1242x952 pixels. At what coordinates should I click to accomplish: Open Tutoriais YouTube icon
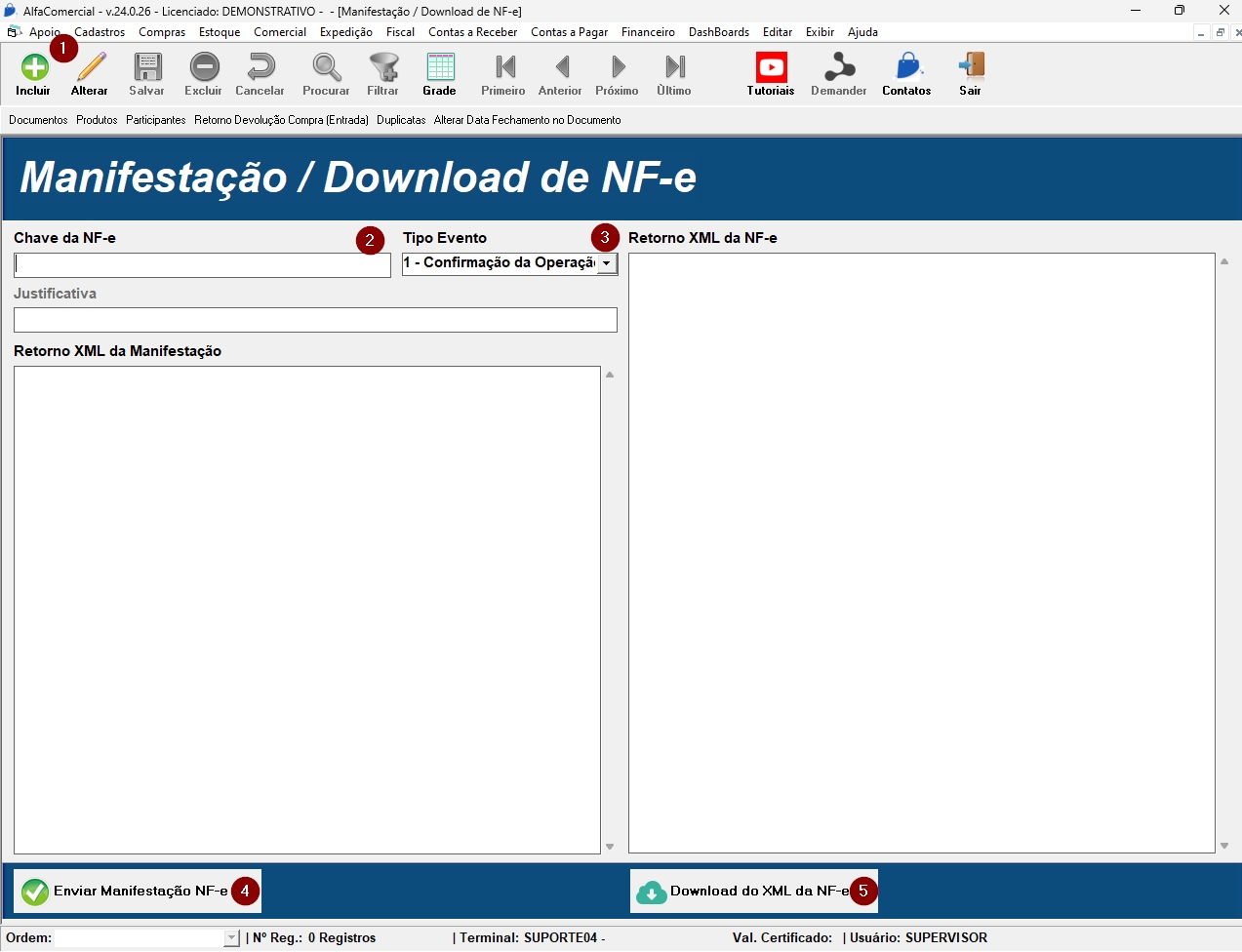771,68
